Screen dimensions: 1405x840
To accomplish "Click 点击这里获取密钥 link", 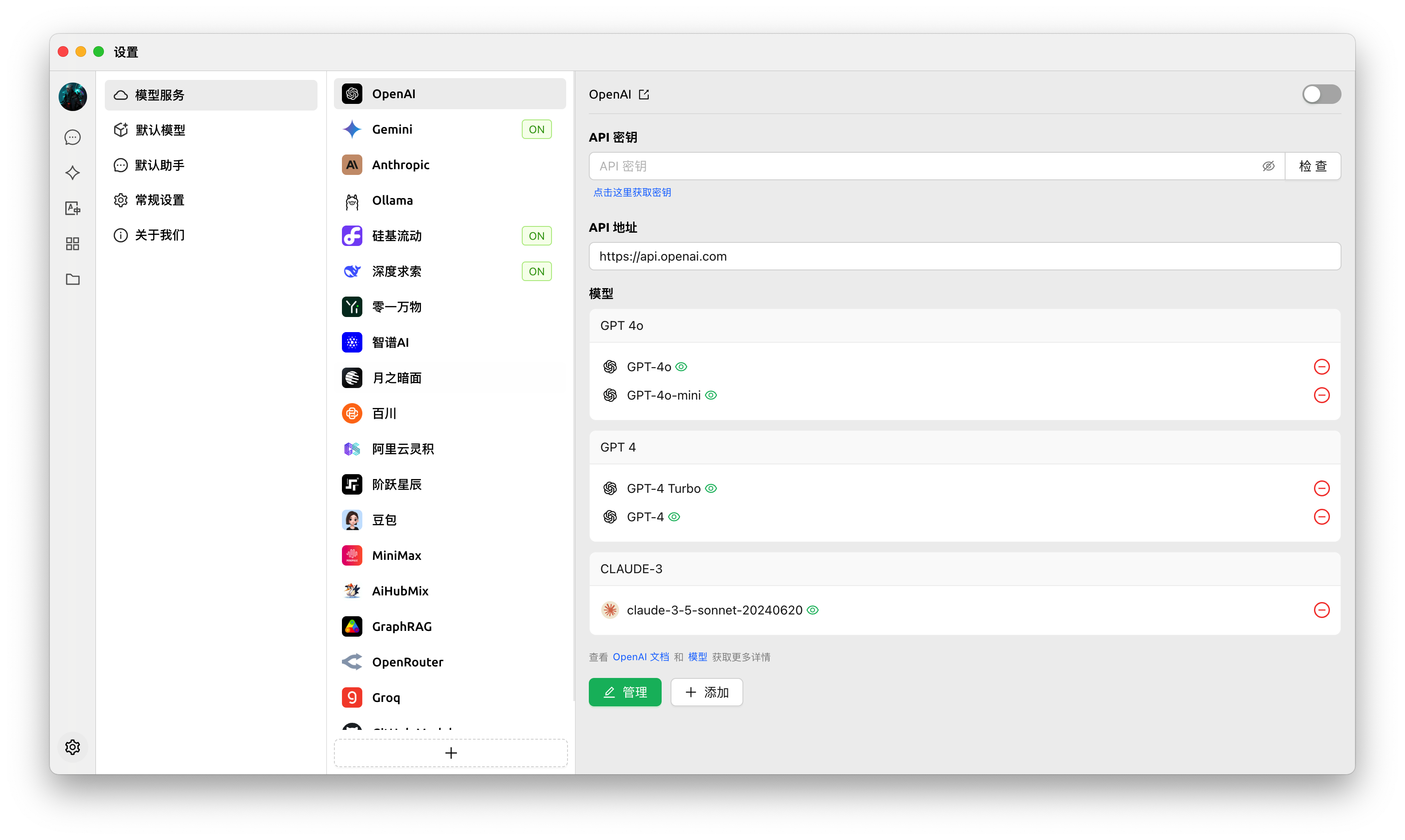I will [x=632, y=192].
